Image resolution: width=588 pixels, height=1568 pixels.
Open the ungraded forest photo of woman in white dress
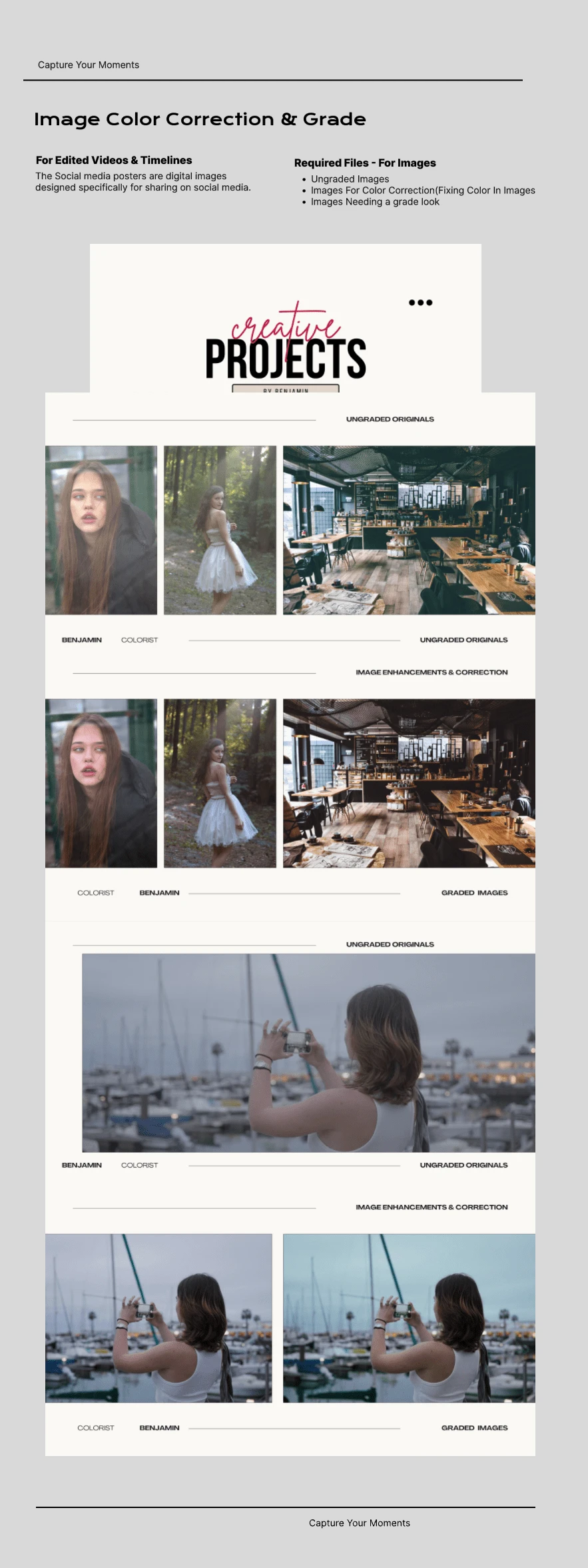[220, 530]
